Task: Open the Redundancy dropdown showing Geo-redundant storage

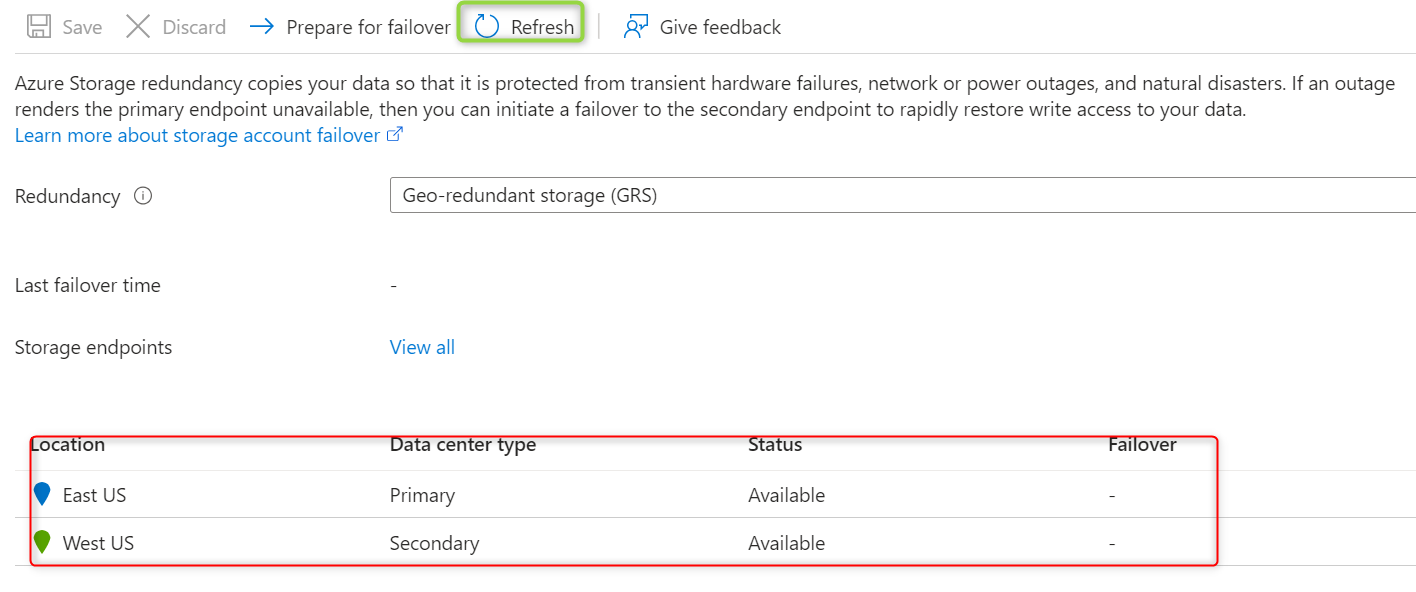Action: (902, 196)
